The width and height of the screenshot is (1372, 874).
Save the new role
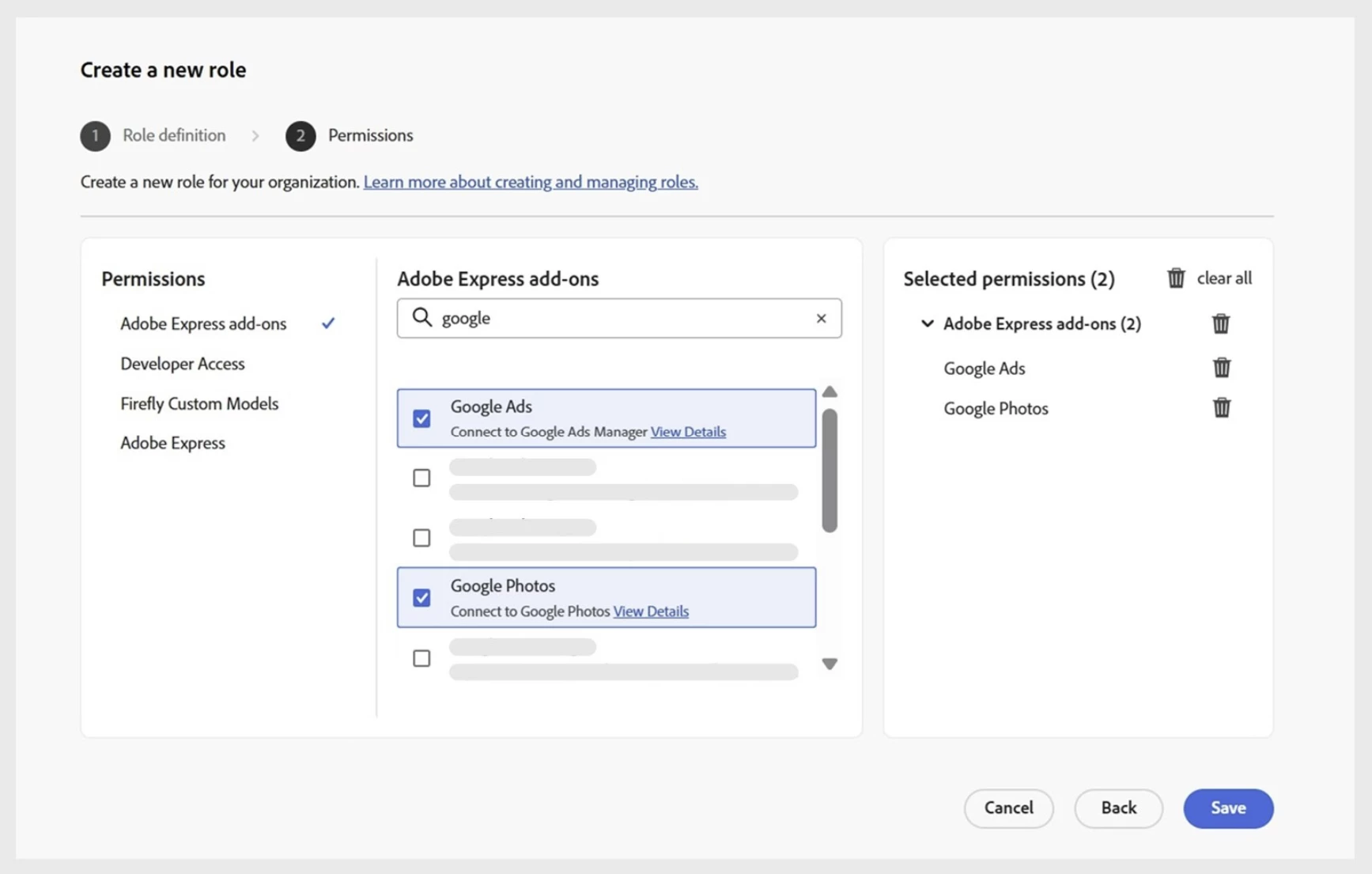tap(1227, 808)
